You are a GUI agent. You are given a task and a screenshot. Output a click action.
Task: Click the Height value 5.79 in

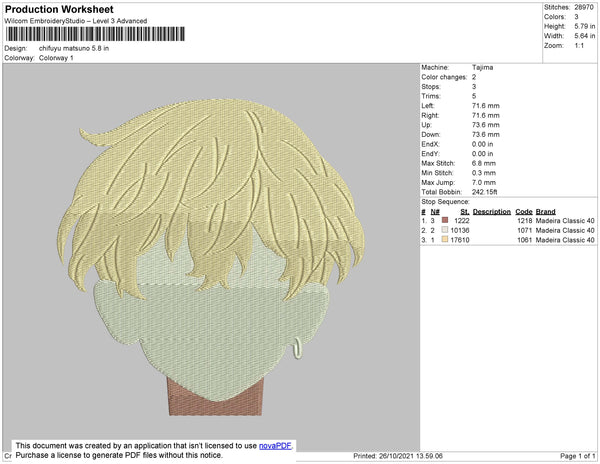tap(584, 26)
